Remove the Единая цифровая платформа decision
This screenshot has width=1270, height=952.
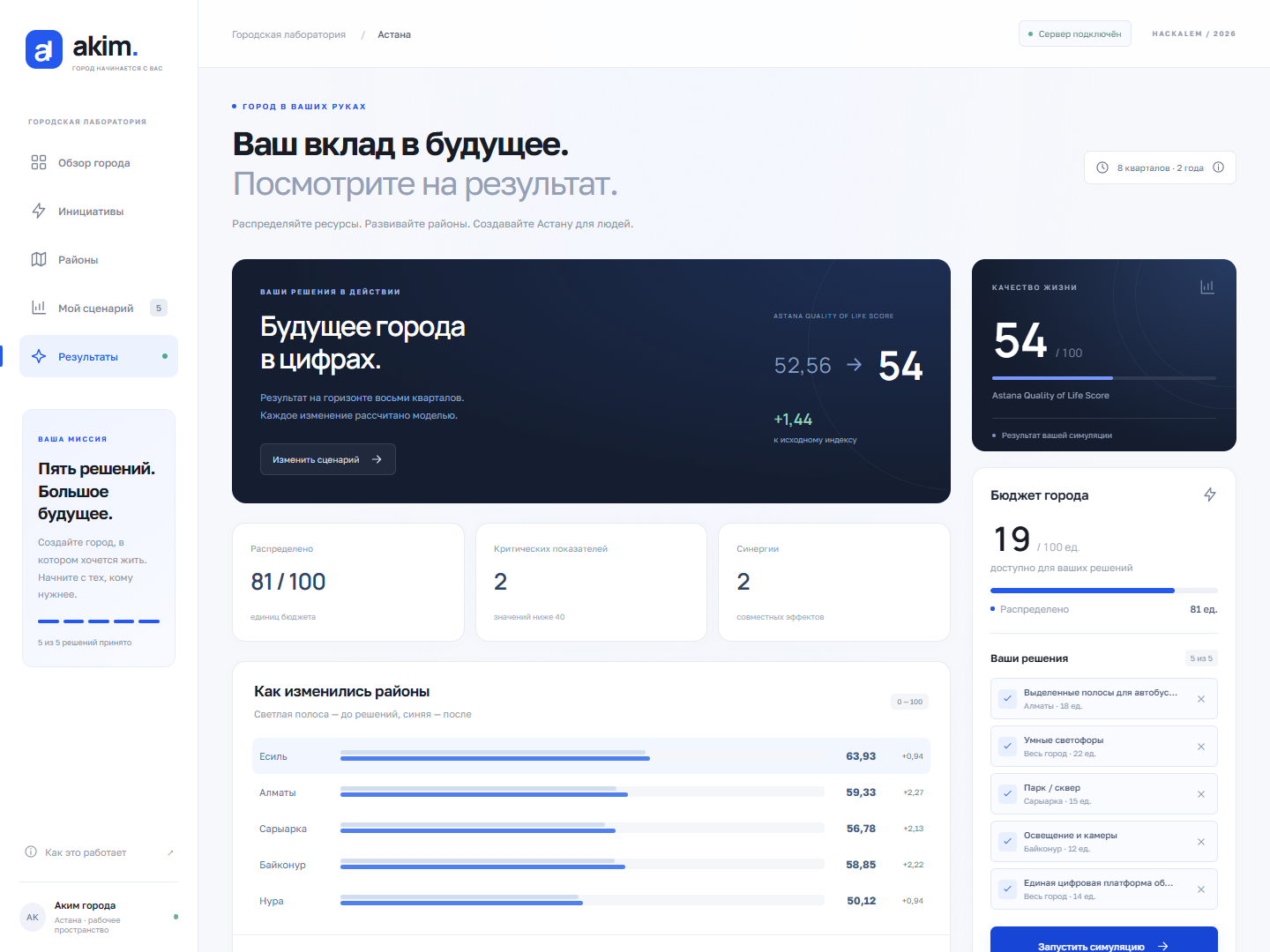(x=1201, y=889)
